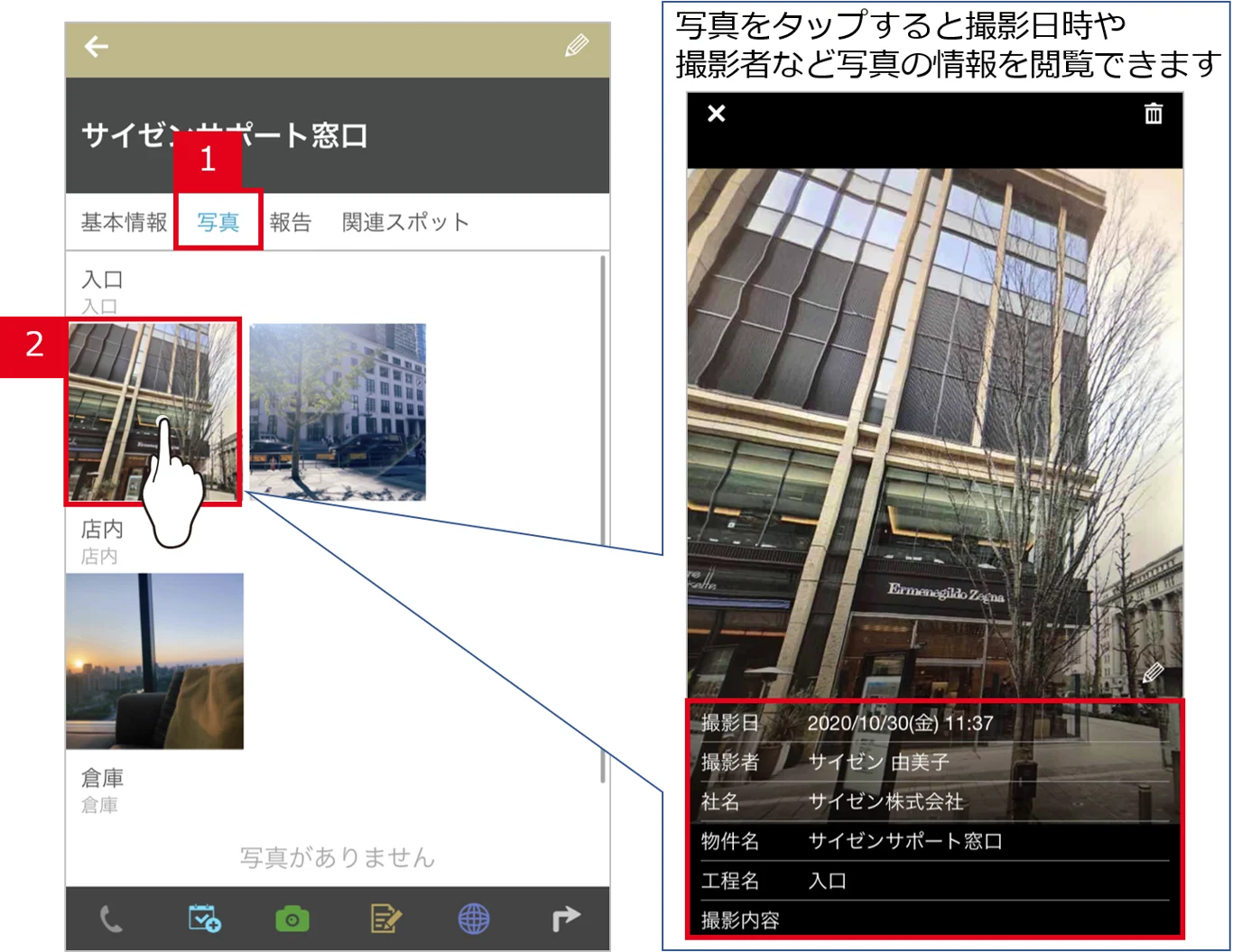Tap the calendar add schedule icon
The height and width of the screenshot is (952, 1242).
(x=204, y=919)
